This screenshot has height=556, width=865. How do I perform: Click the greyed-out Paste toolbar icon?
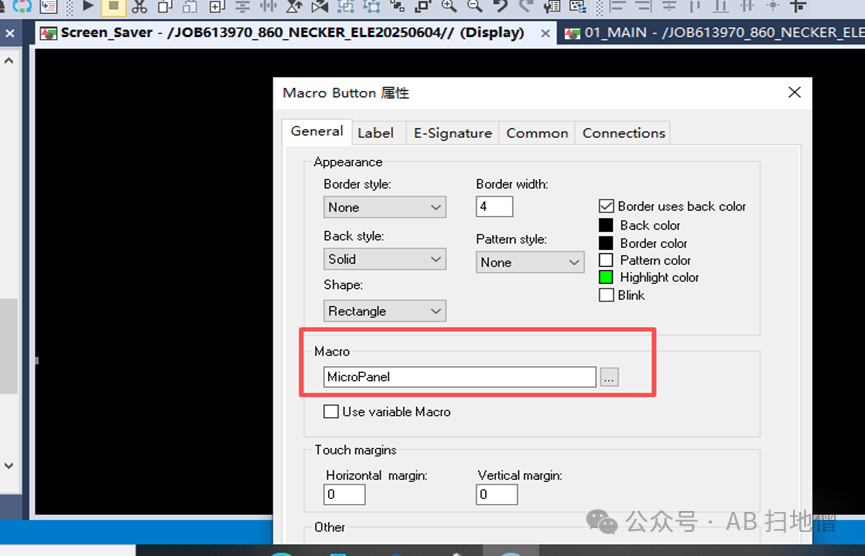click(190, 6)
